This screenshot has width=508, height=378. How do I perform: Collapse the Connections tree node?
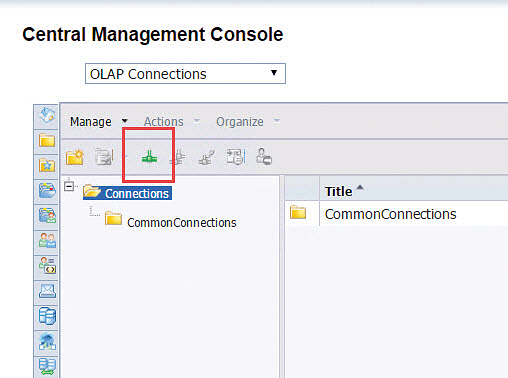pyautogui.click(x=69, y=186)
